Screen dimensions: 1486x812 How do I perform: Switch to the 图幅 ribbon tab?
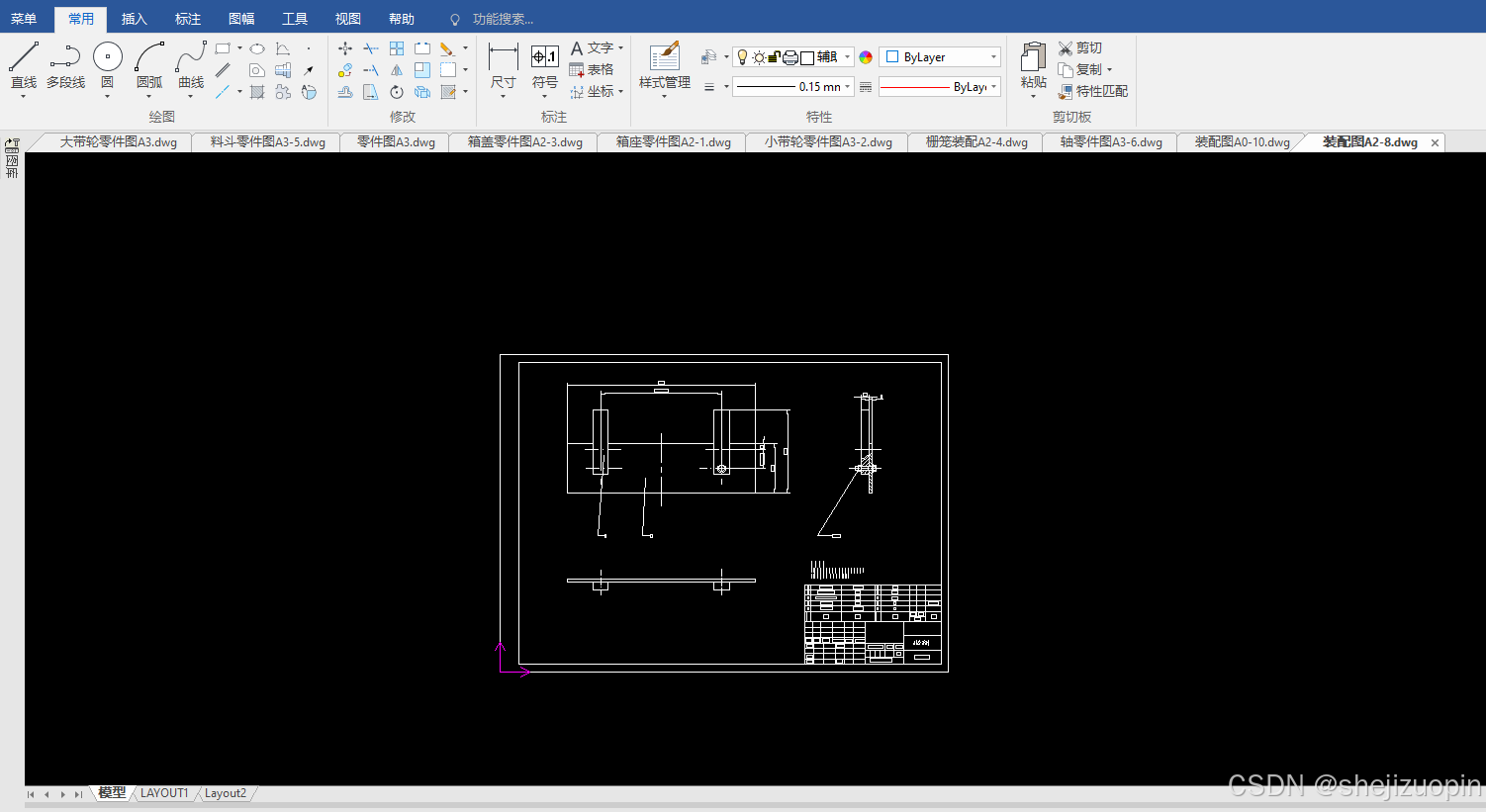coord(240,19)
